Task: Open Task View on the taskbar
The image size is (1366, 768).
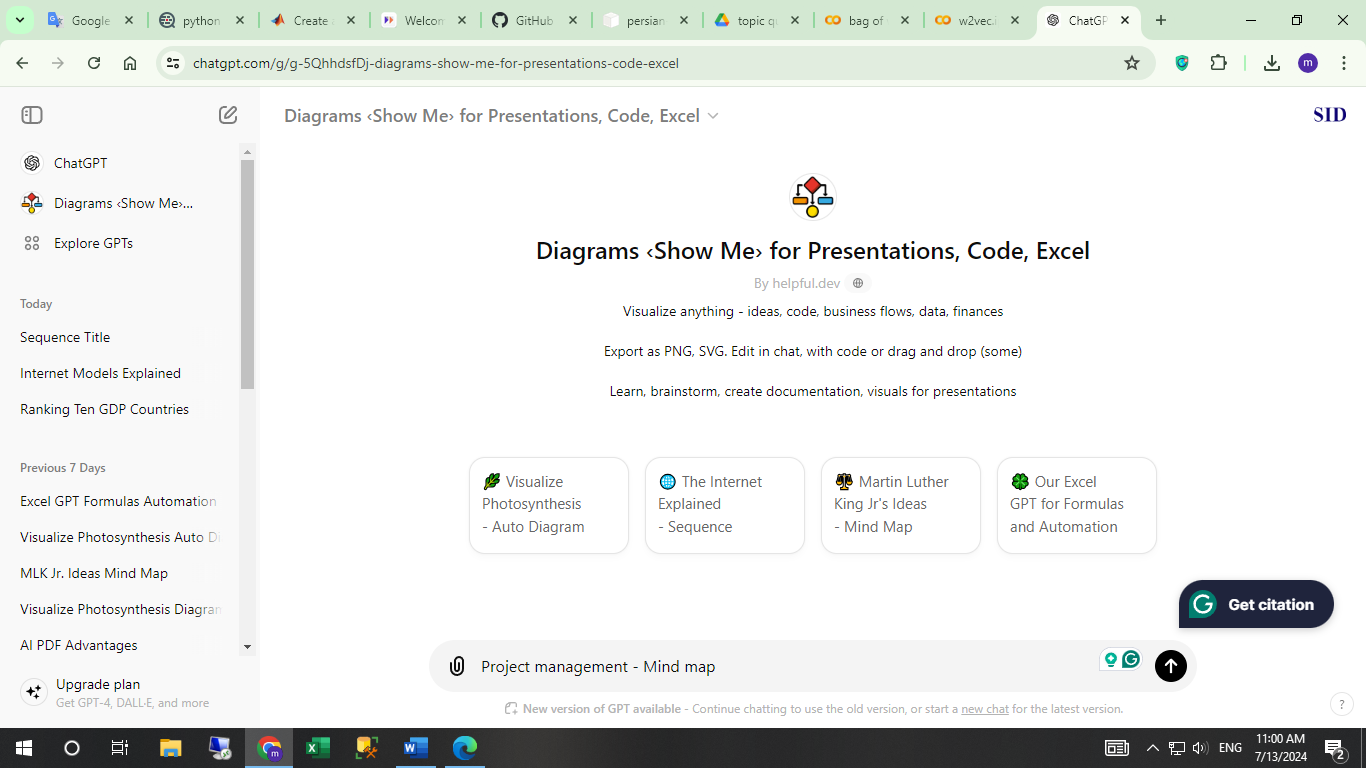Action: pyautogui.click(x=120, y=748)
